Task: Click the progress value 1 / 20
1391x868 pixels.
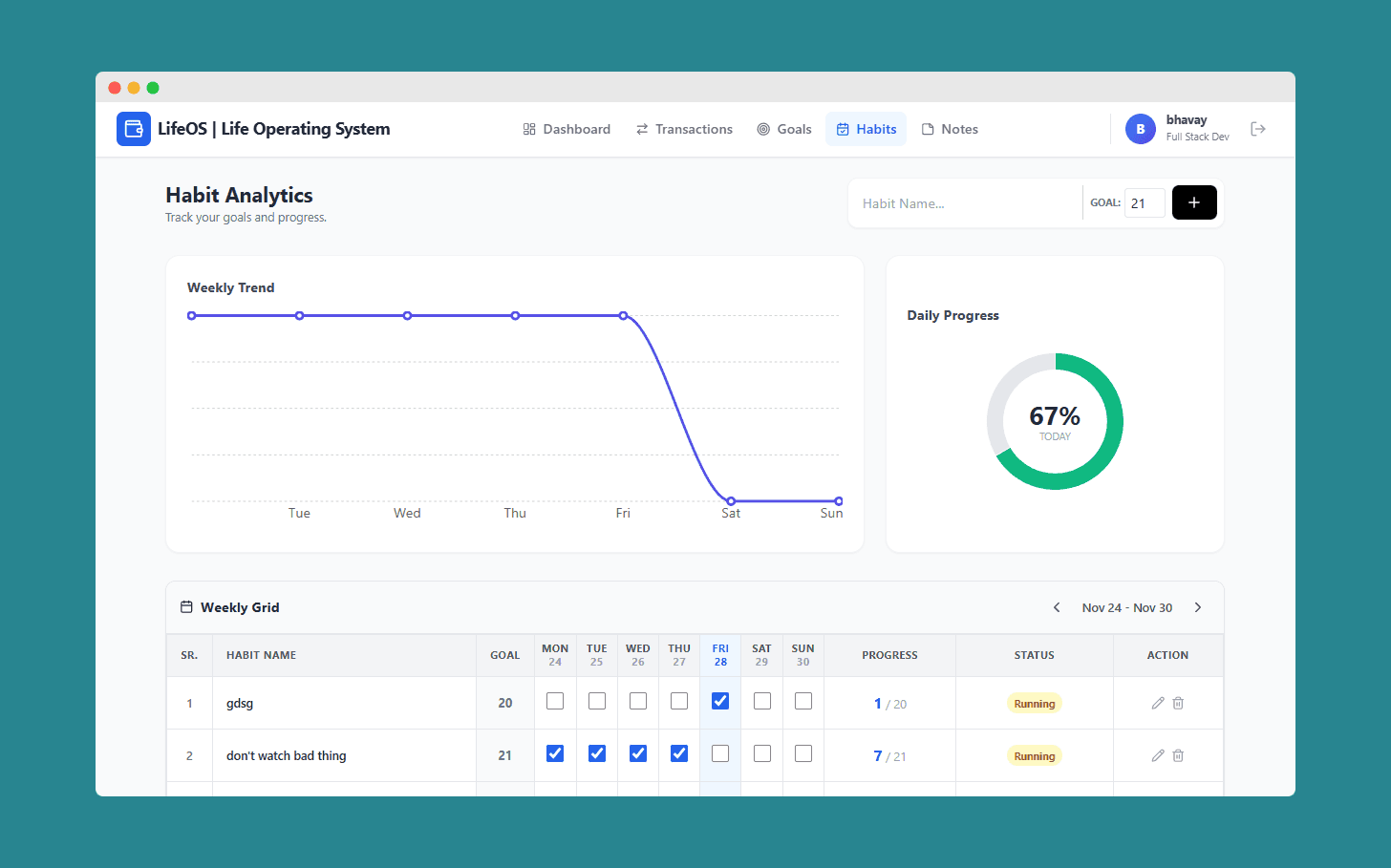Action: (889, 704)
